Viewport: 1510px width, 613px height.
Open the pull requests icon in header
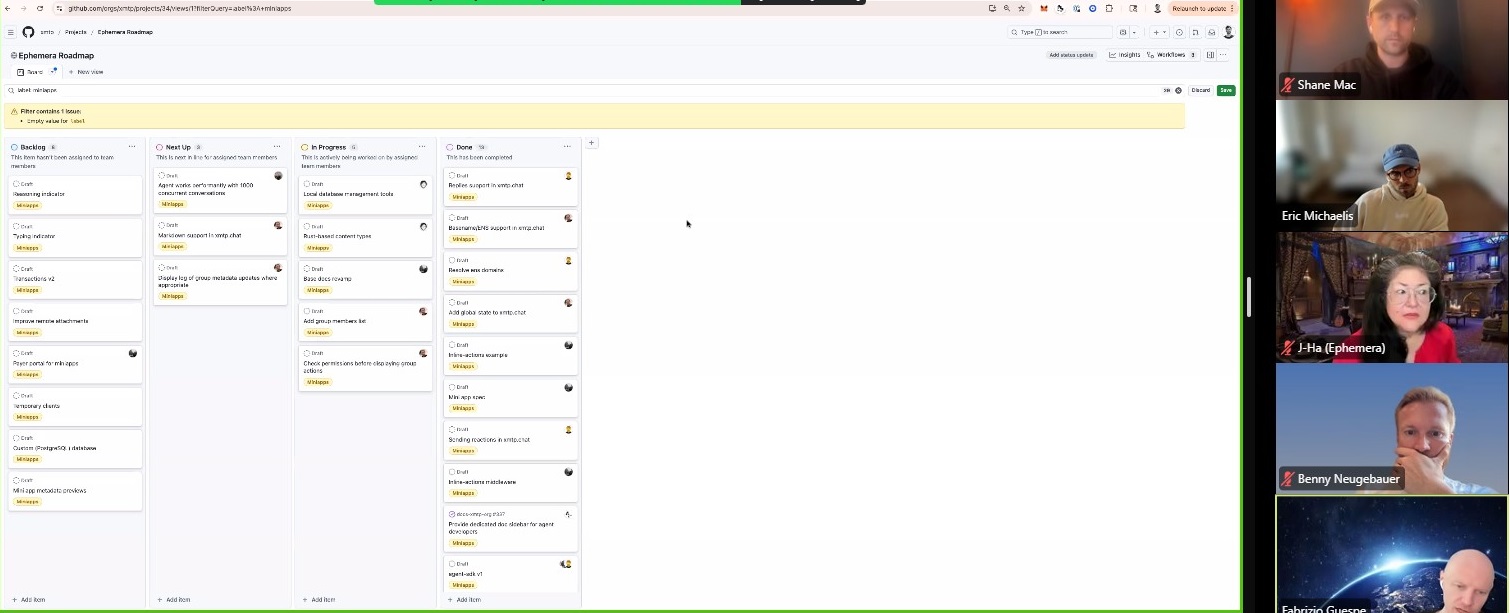pos(1195,32)
